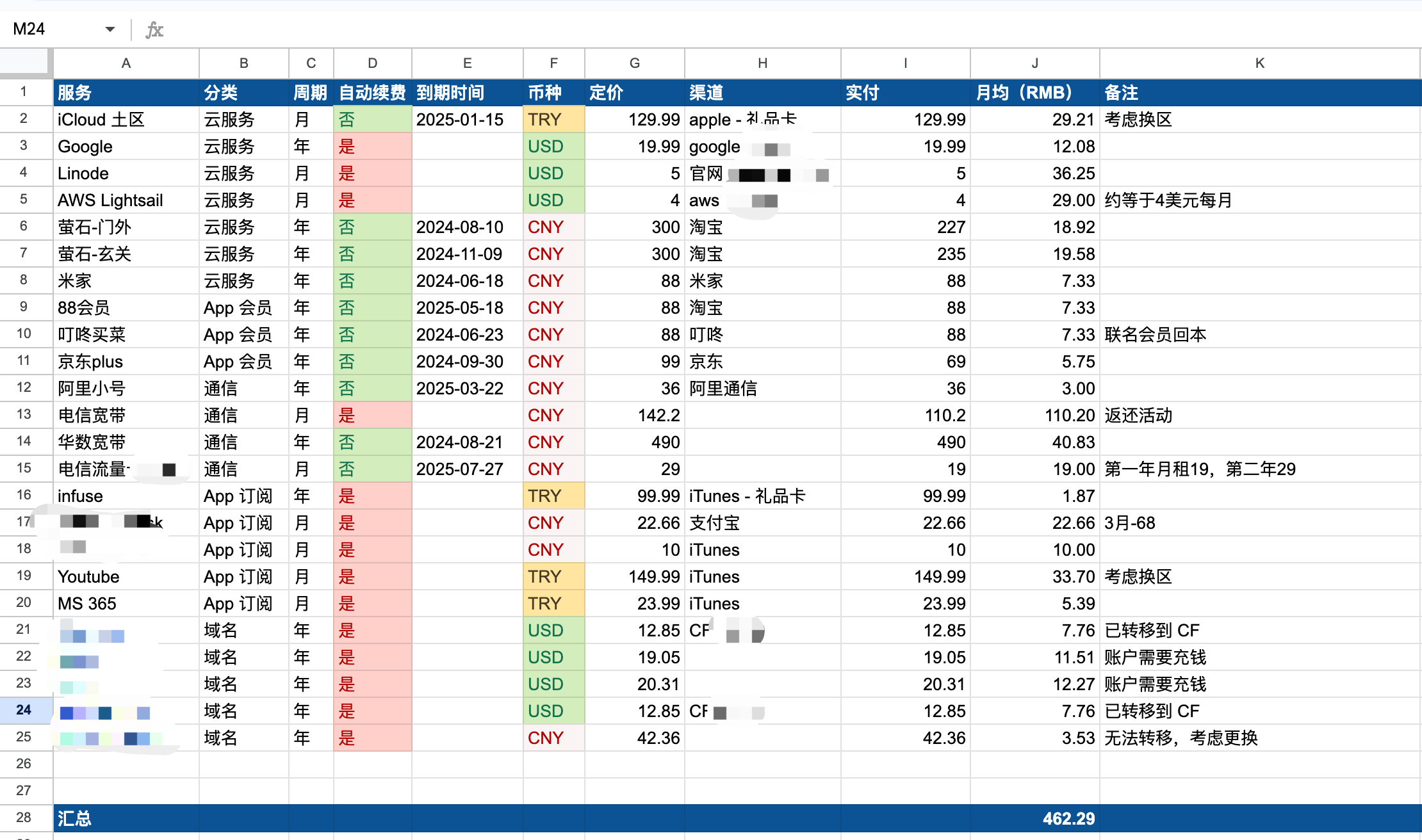Click the note 返还活动

[x=1261, y=416]
